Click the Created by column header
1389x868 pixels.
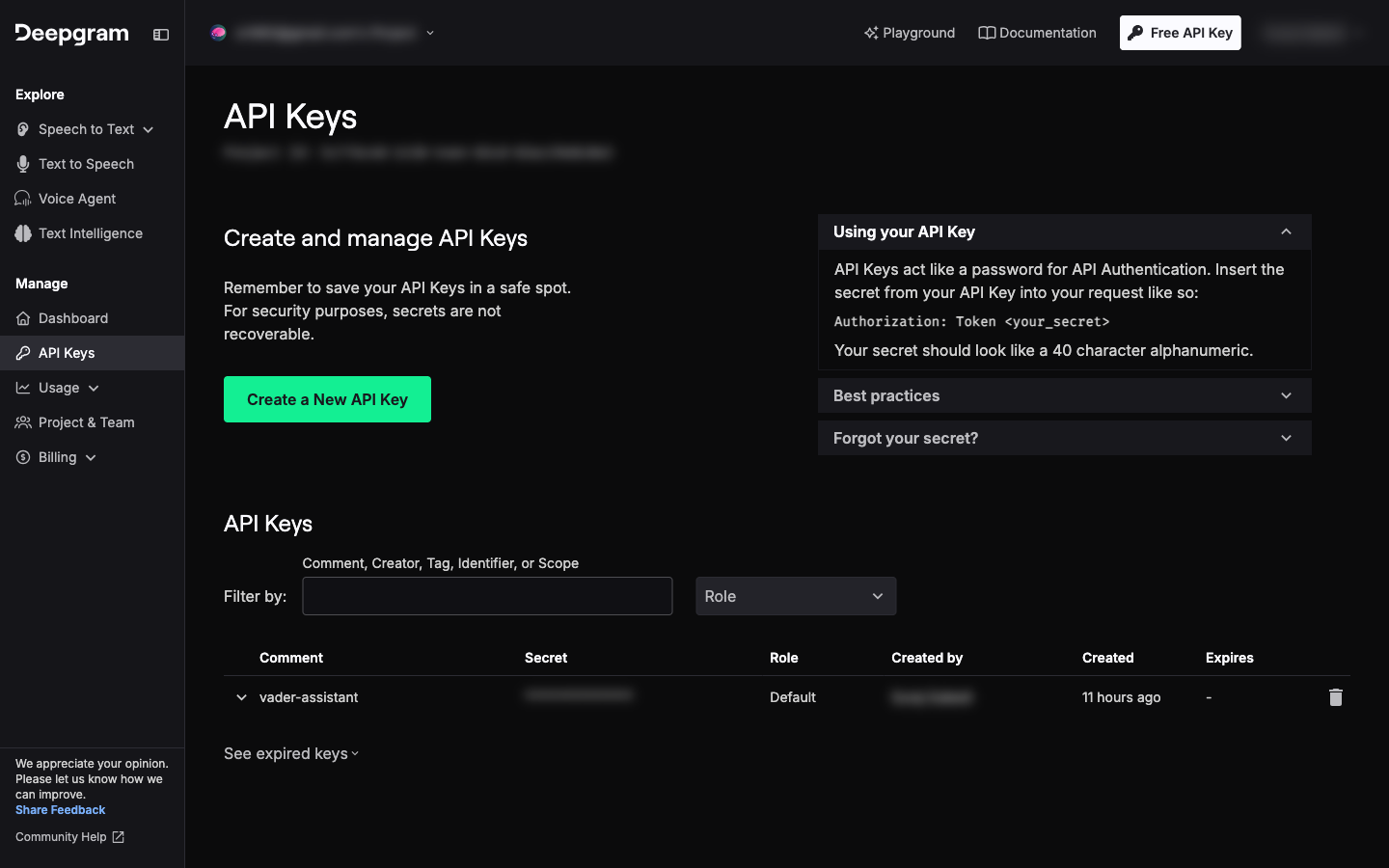coord(927,658)
